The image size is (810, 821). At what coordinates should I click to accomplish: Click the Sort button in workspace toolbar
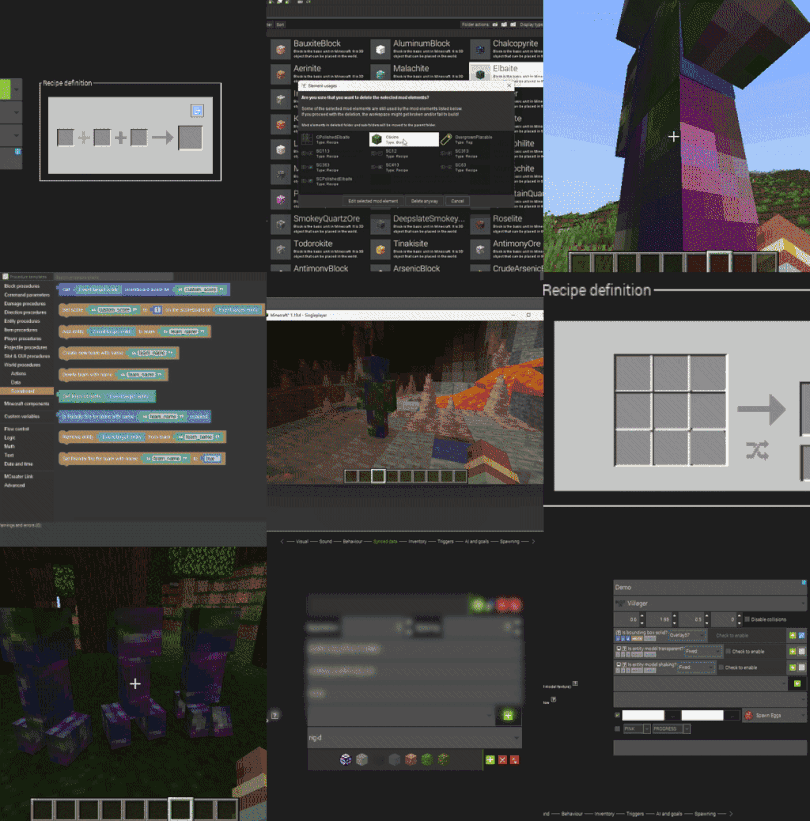pyautogui.click(x=280, y=25)
